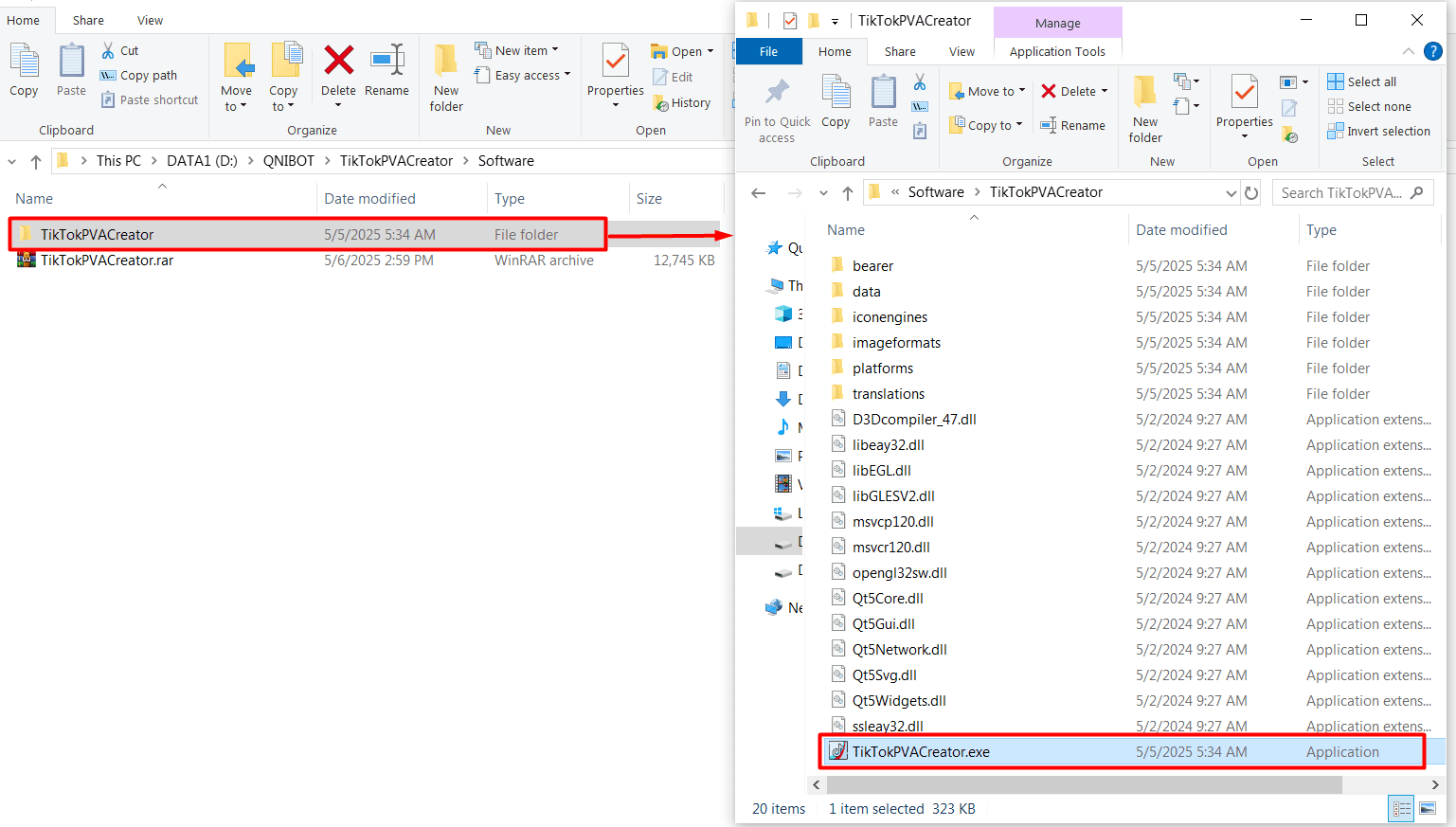Open the Delete dropdown arrow in TikTokPVACreator window

[x=1105, y=91]
